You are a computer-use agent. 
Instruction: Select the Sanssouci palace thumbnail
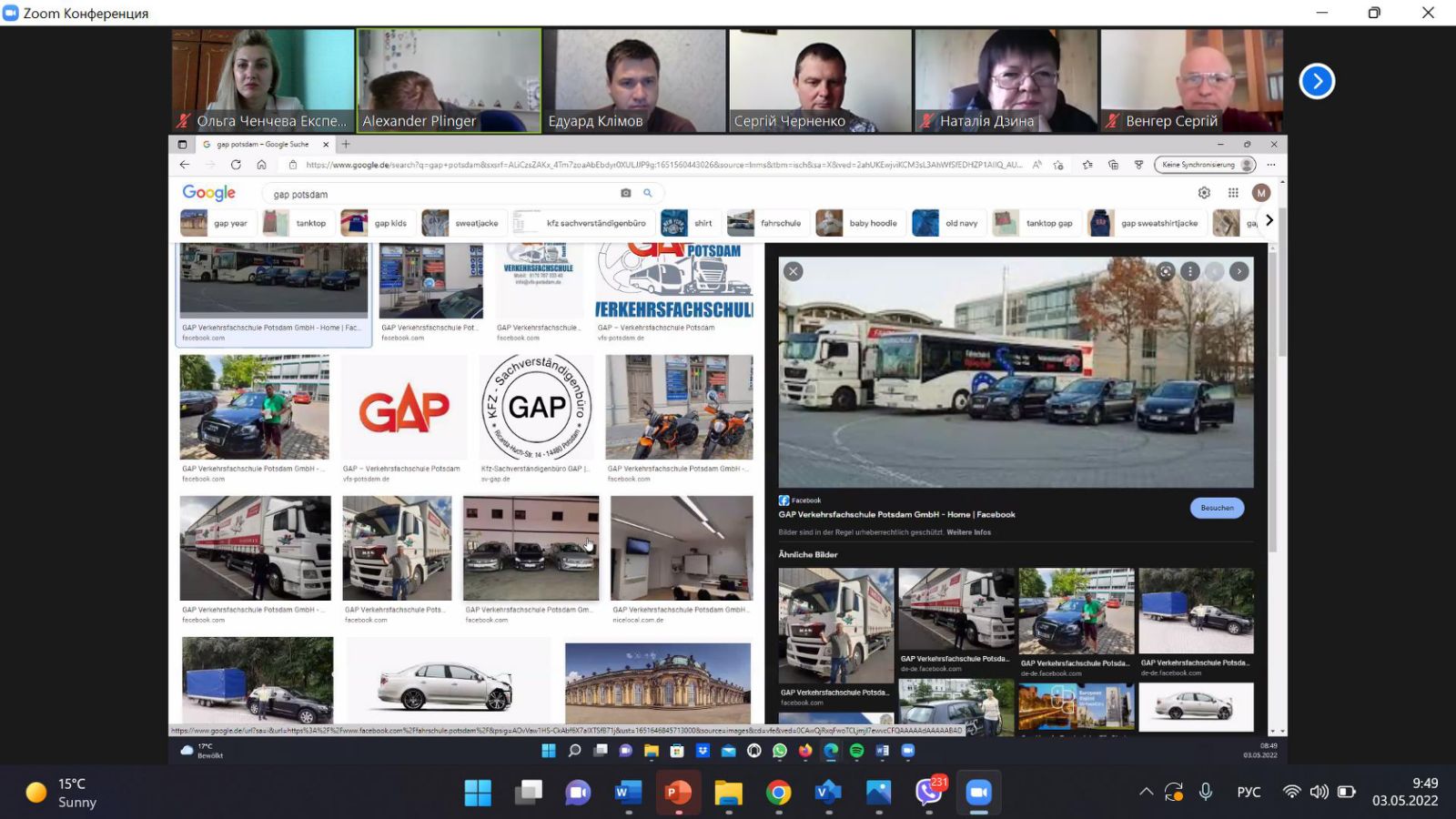pyautogui.click(x=658, y=683)
